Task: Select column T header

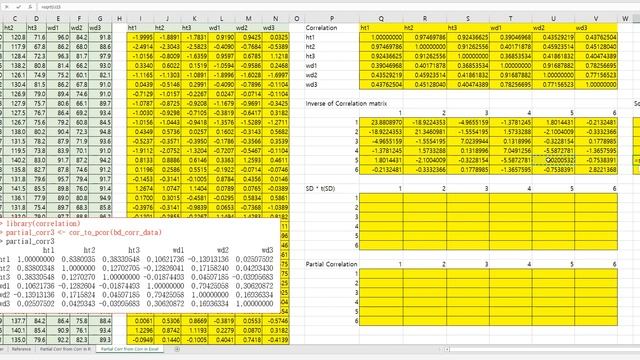Action: pyautogui.click(x=511, y=18)
